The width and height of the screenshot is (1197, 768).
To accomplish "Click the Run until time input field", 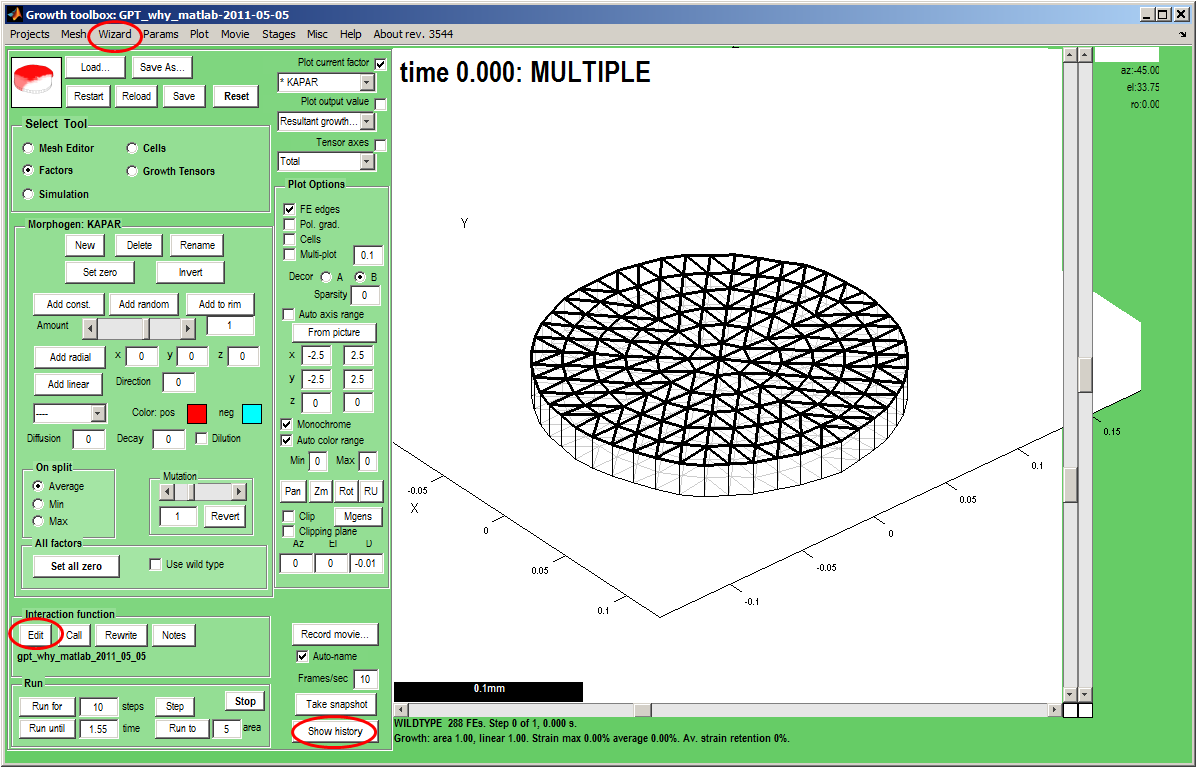I will [99, 729].
